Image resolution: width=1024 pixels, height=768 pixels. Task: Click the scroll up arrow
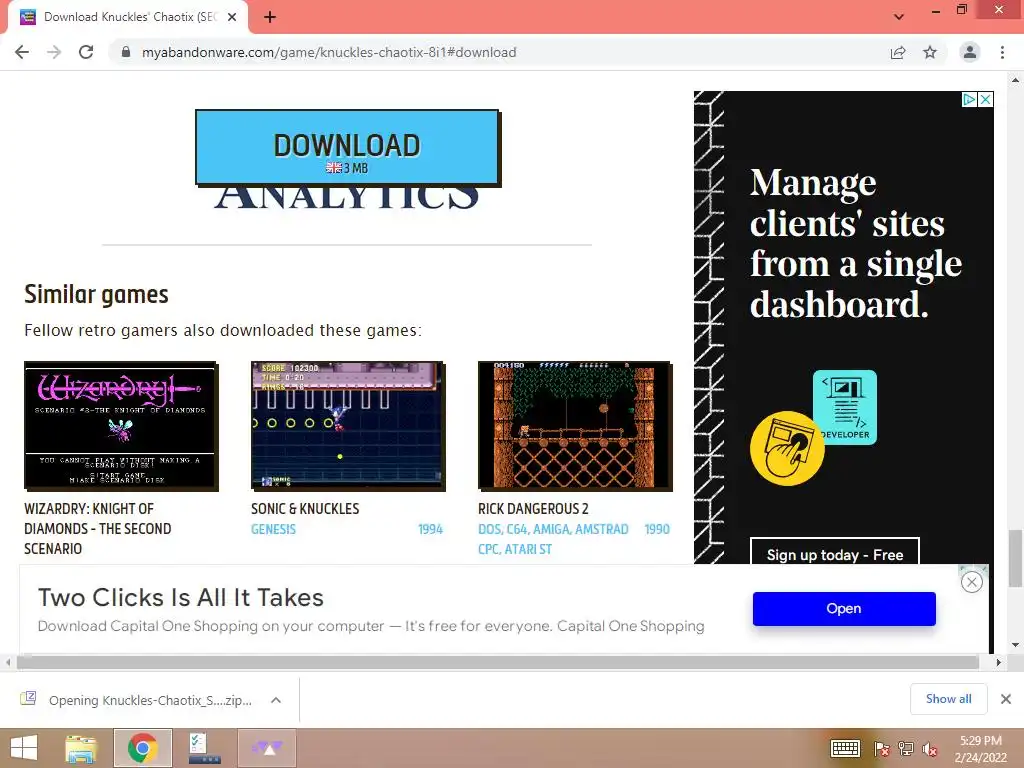pyautogui.click(x=1015, y=80)
